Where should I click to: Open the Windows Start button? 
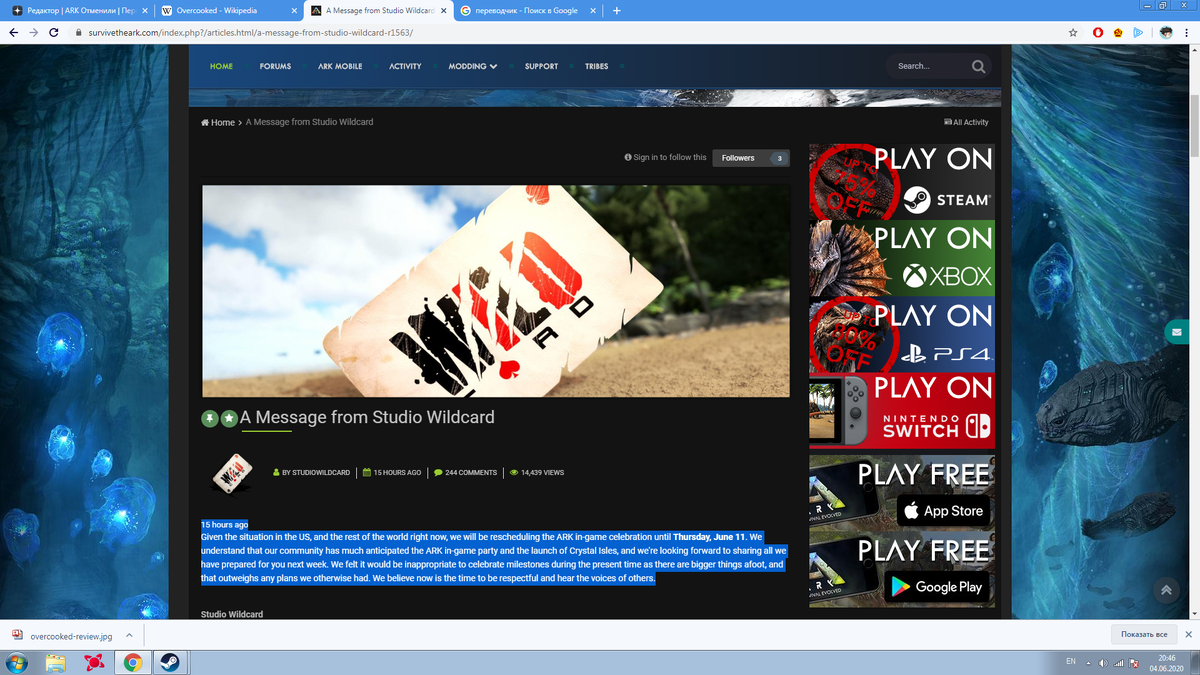point(17,662)
